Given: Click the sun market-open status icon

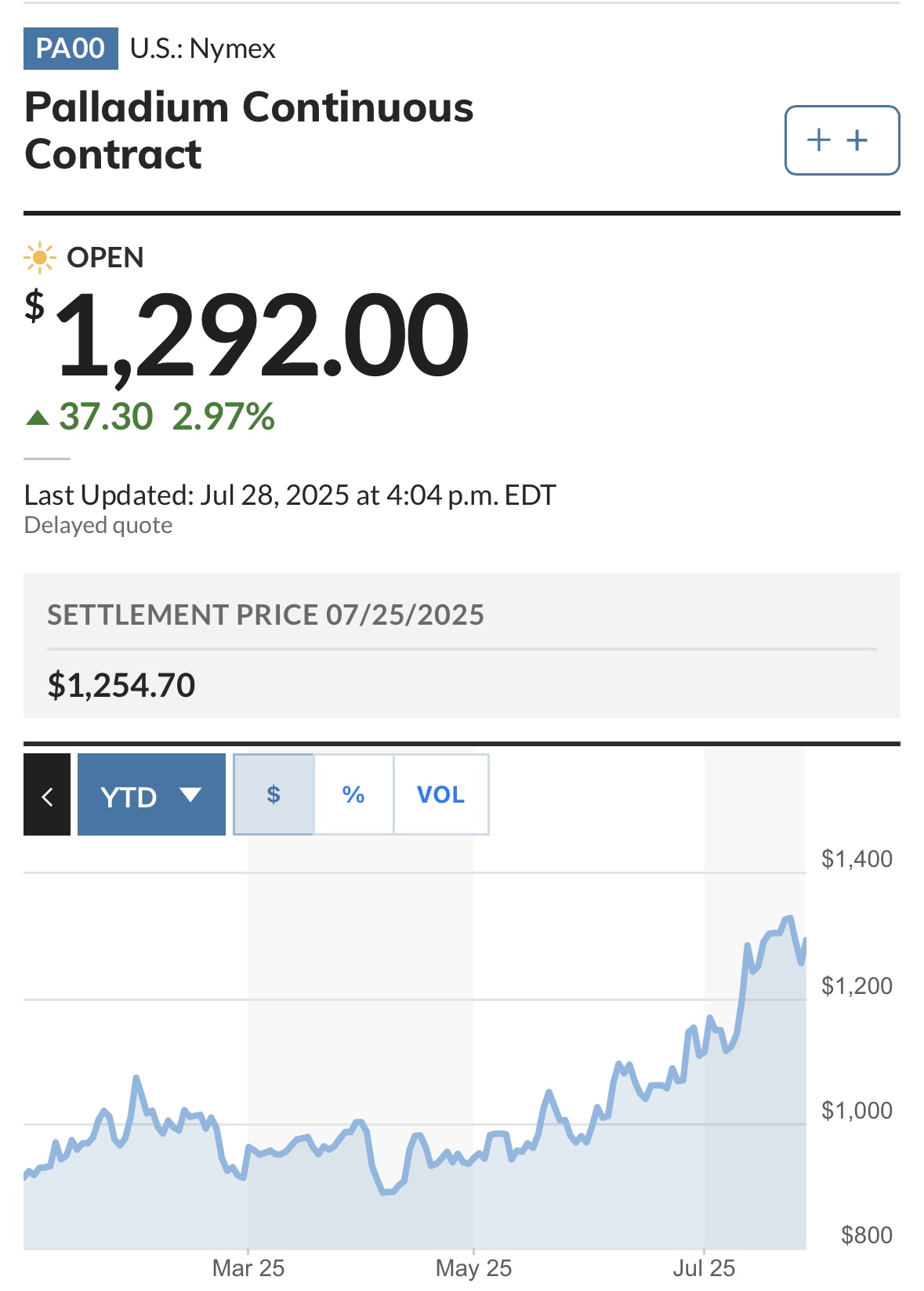Looking at the screenshot, I should click(39, 257).
